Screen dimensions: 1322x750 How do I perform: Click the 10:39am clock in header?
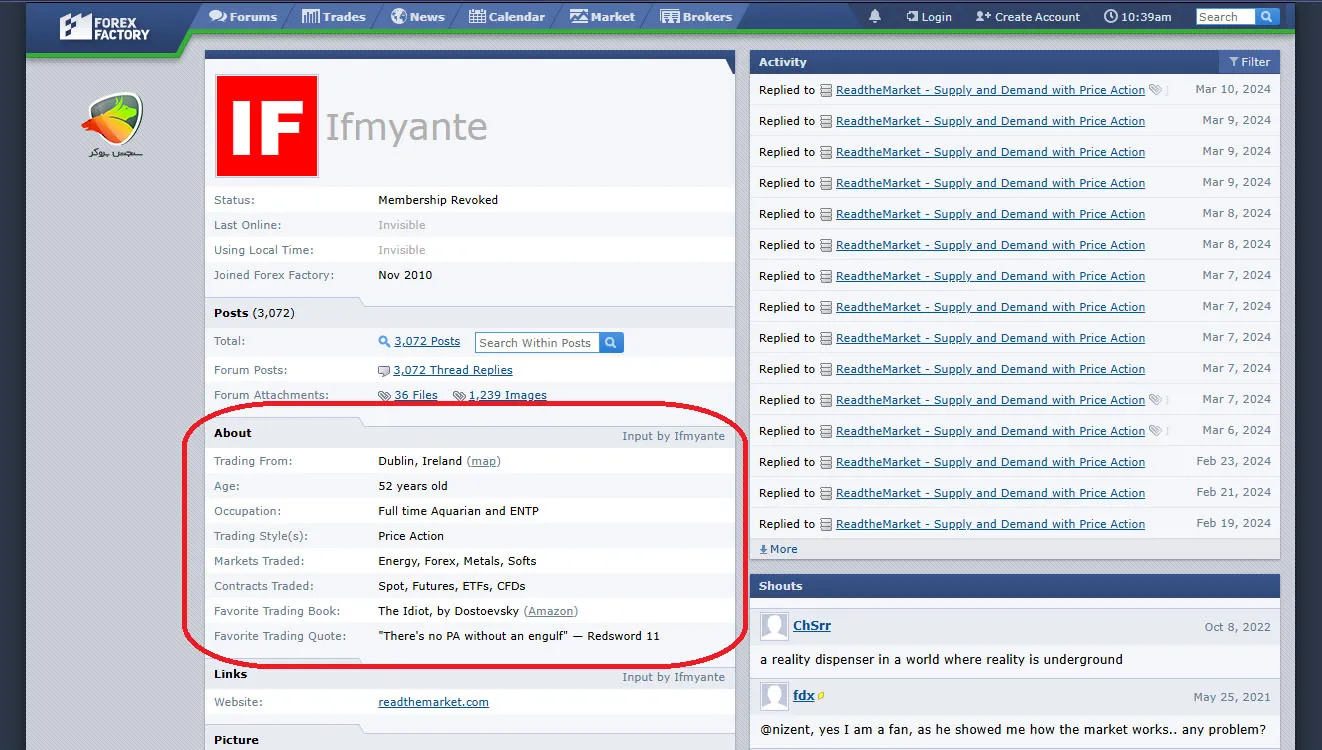pyautogui.click(x=1137, y=17)
